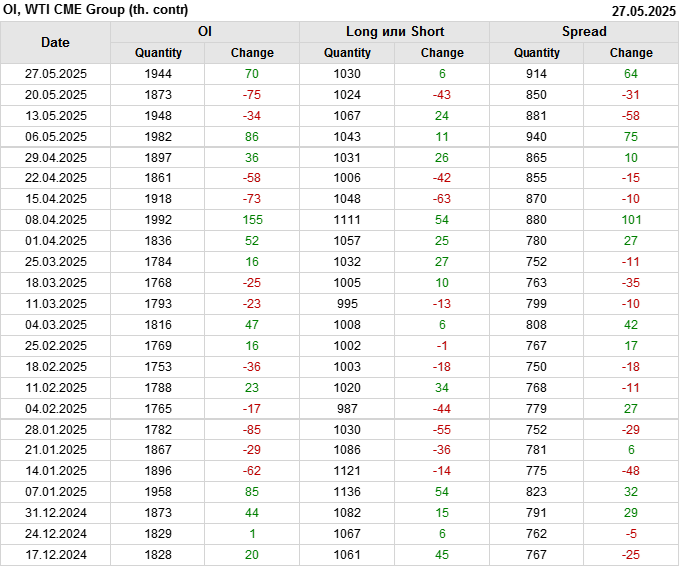The height and width of the screenshot is (567, 680).
Task: Select the Spread quantity 914 in the first row
Action: pos(537,74)
